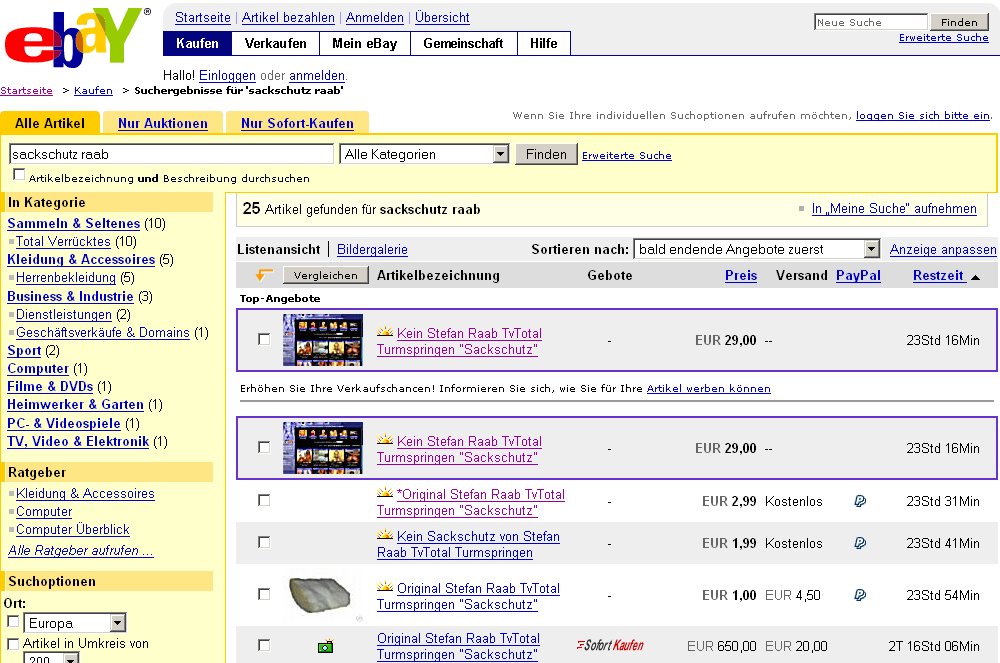
Task: Click the new-listing sunrise icon in the EUR 2,99 row
Action: pos(385,493)
